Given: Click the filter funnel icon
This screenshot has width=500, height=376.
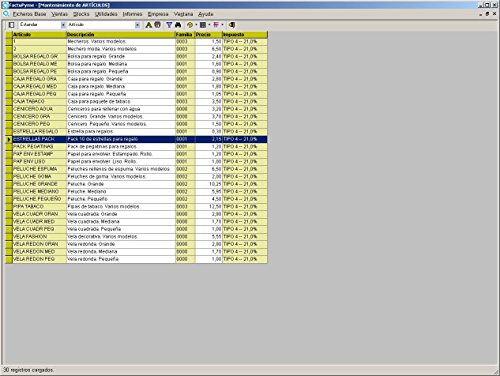Looking at the screenshot, I should click(x=169, y=25).
